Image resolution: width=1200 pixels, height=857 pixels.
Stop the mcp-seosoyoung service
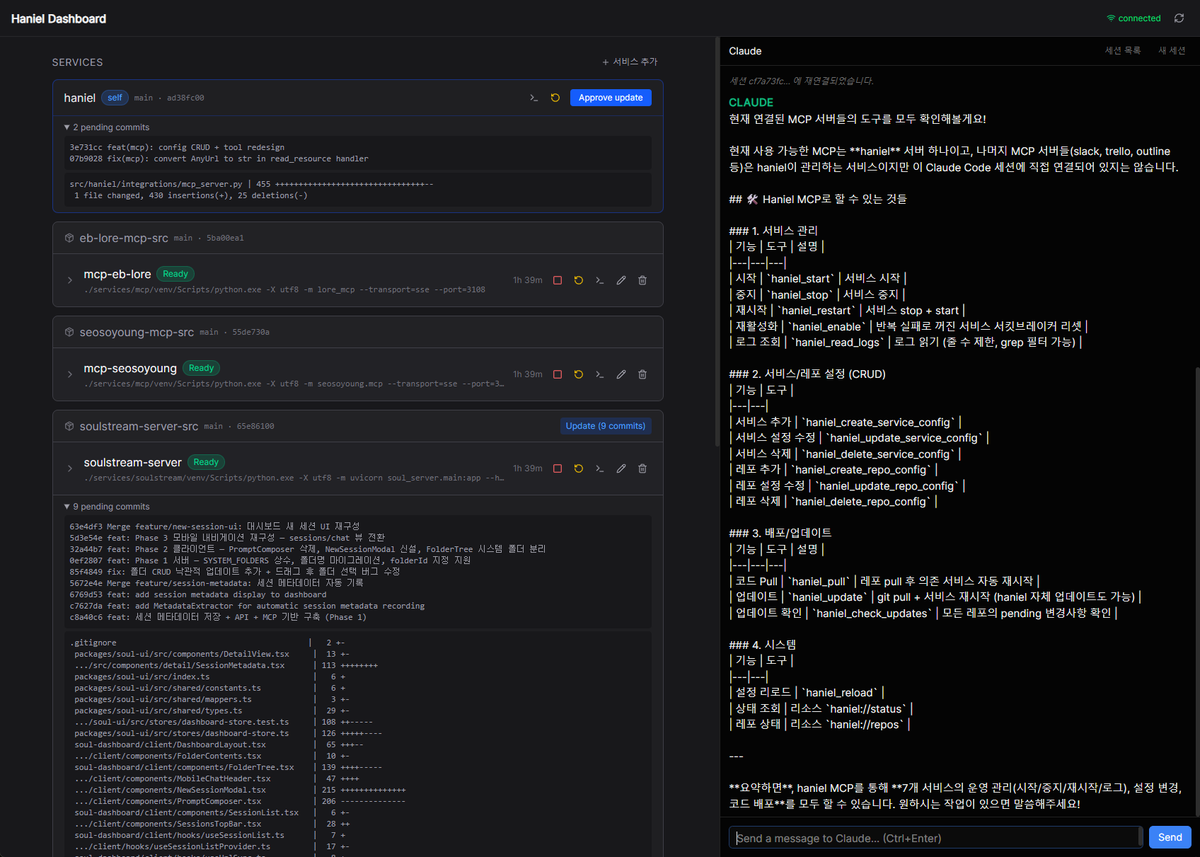click(557, 374)
